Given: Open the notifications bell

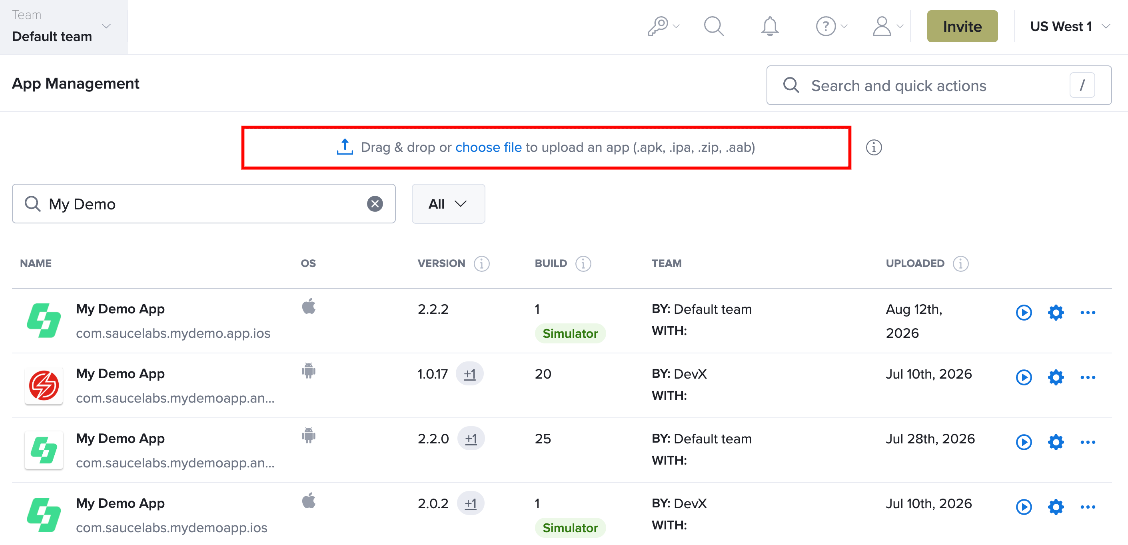Looking at the screenshot, I should click(x=770, y=27).
